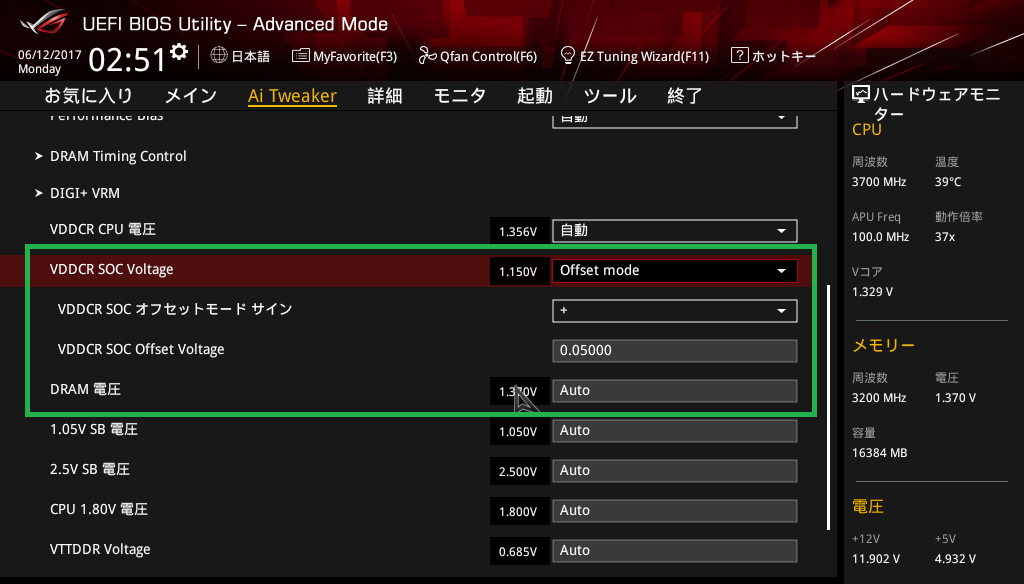Expand DRAM Timing Control submenu

[x=118, y=156]
